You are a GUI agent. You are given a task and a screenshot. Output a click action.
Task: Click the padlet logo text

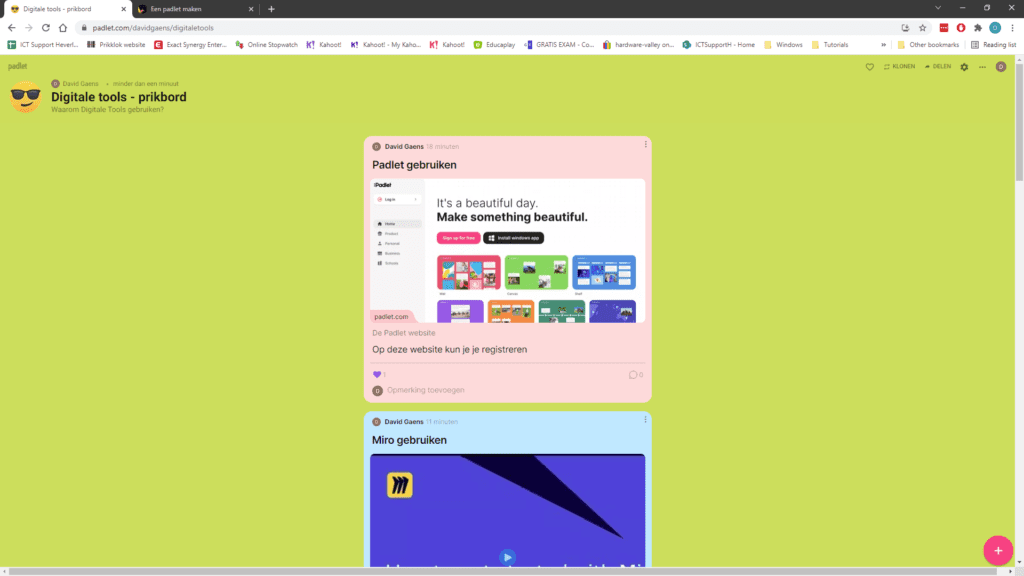coord(18,66)
